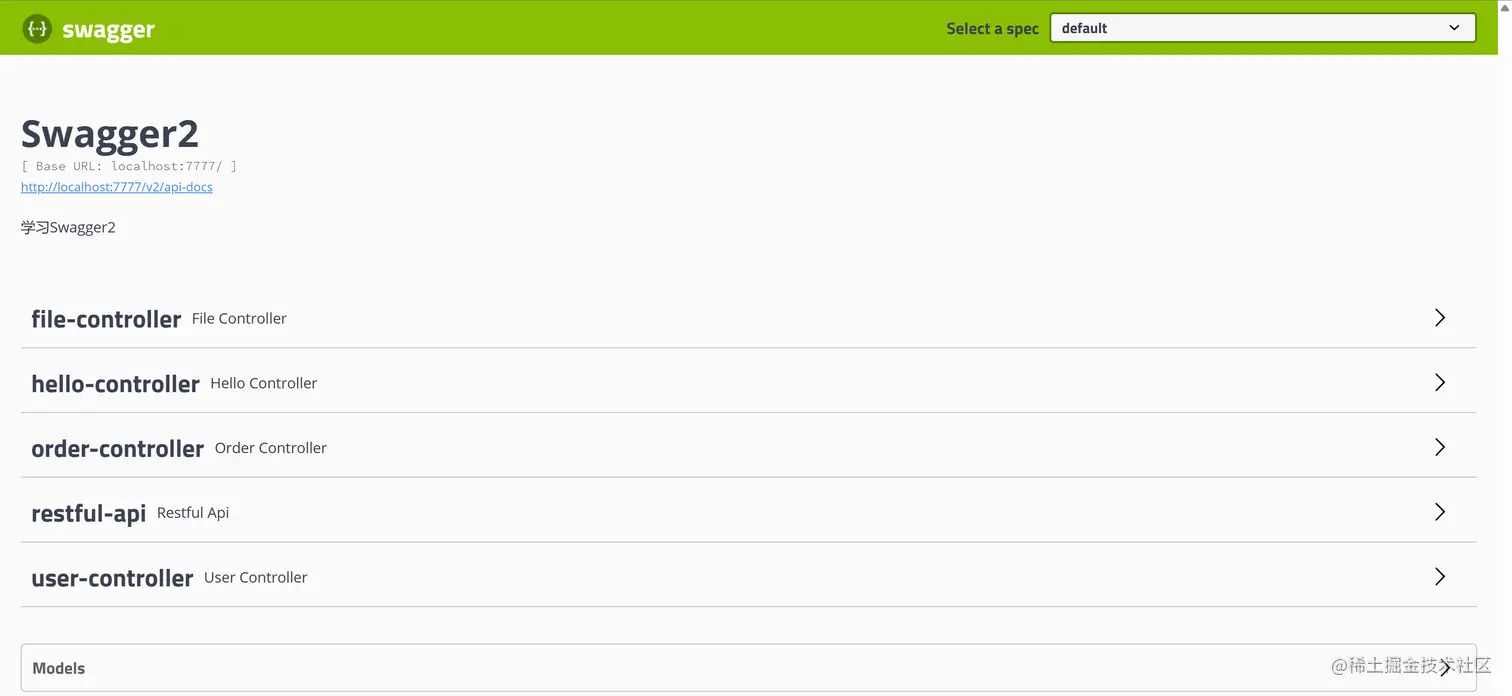The image size is (1512, 696).
Task: Expand the hello-controller section chevron
Action: pyautogui.click(x=1440, y=383)
